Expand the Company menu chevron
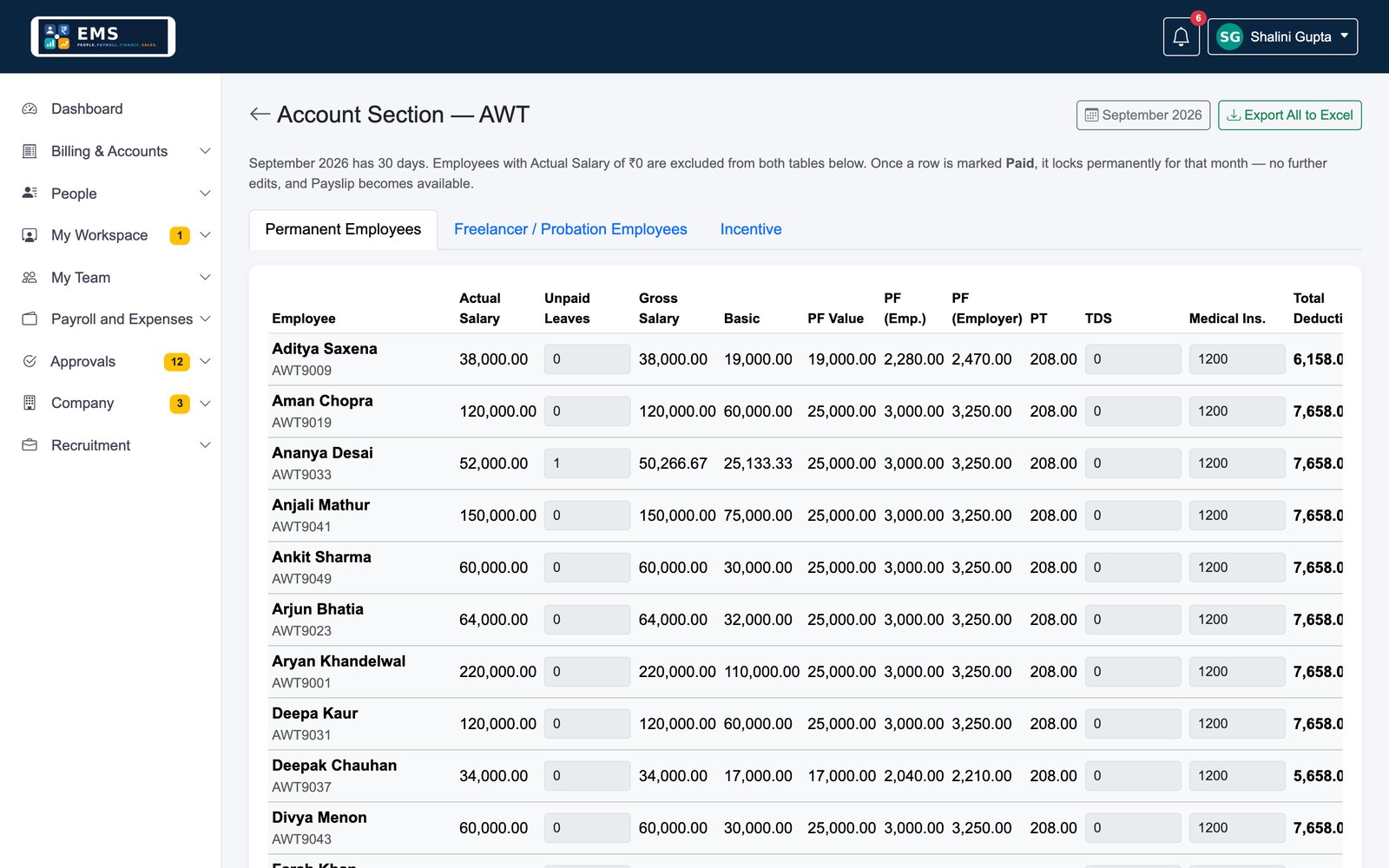Image resolution: width=1389 pixels, height=868 pixels. 205,403
